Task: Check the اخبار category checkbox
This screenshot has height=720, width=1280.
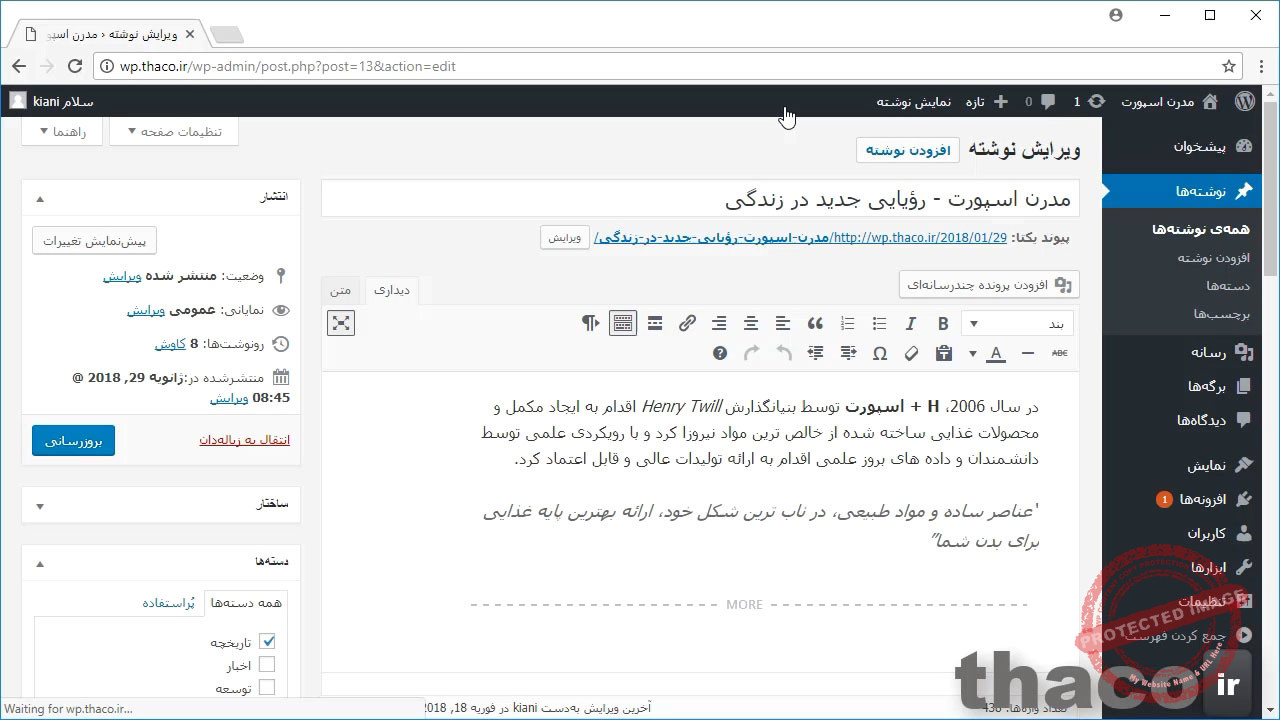Action: pos(267,664)
